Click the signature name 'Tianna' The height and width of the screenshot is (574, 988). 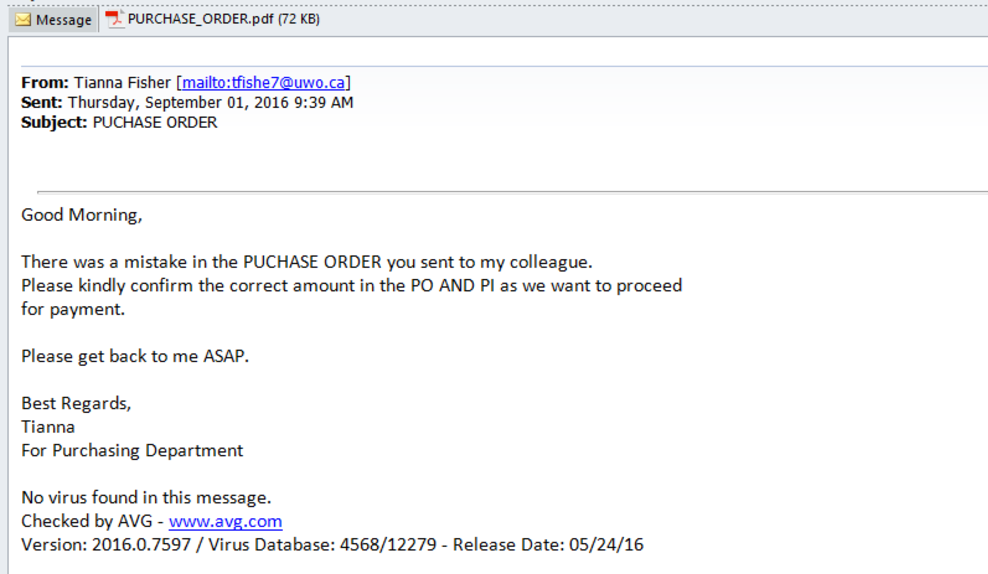coord(48,427)
